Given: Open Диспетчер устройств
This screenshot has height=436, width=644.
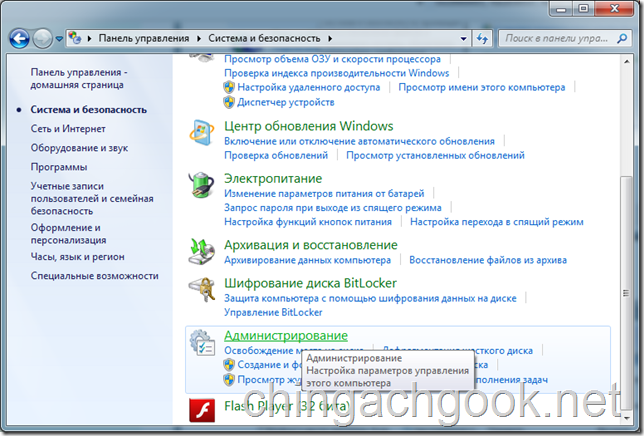Looking at the screenshot, I should 286,102.
